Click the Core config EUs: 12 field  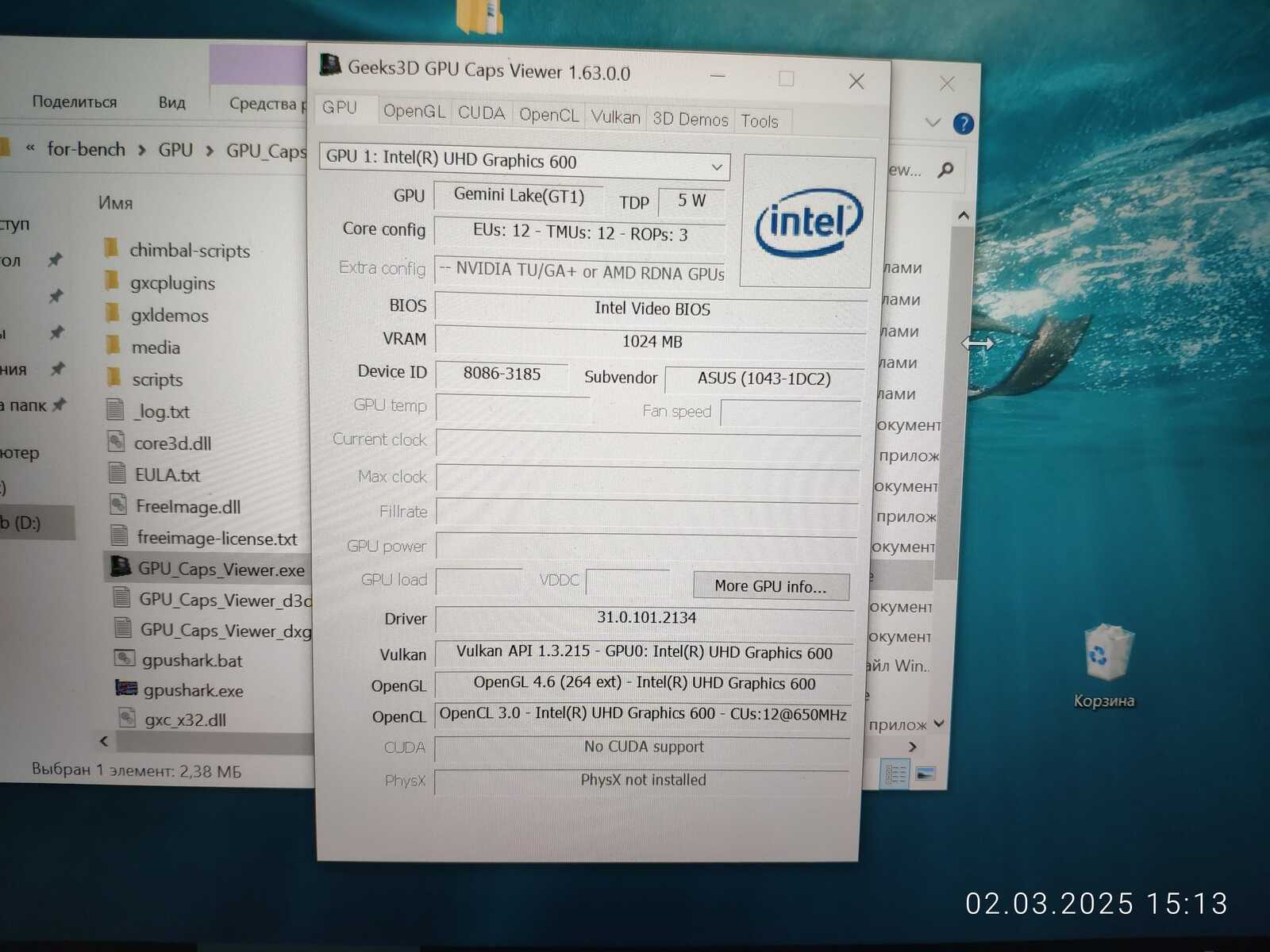click(579, 232)
